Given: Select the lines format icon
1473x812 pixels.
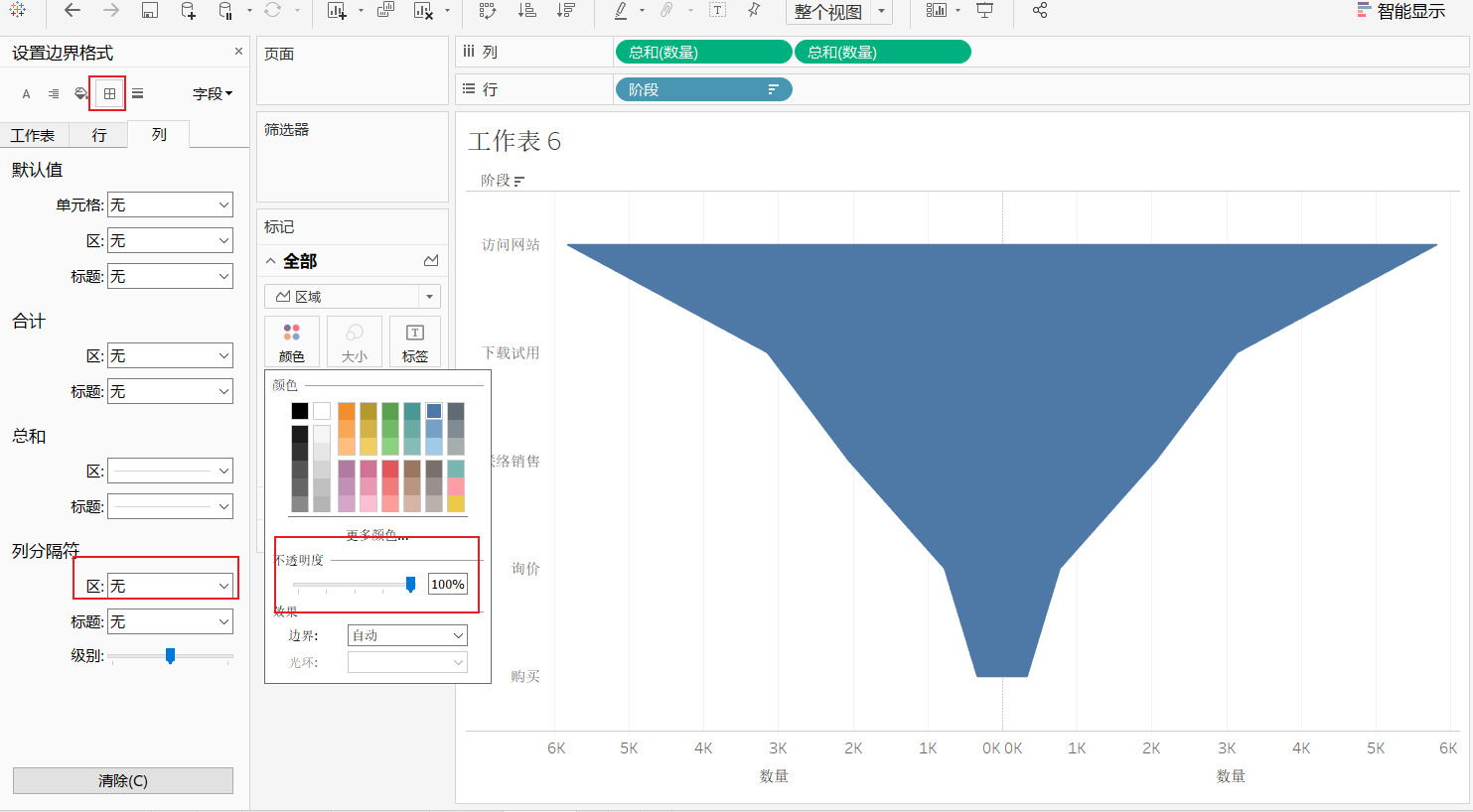Looking at the screenshot, I should pos(137,93).
